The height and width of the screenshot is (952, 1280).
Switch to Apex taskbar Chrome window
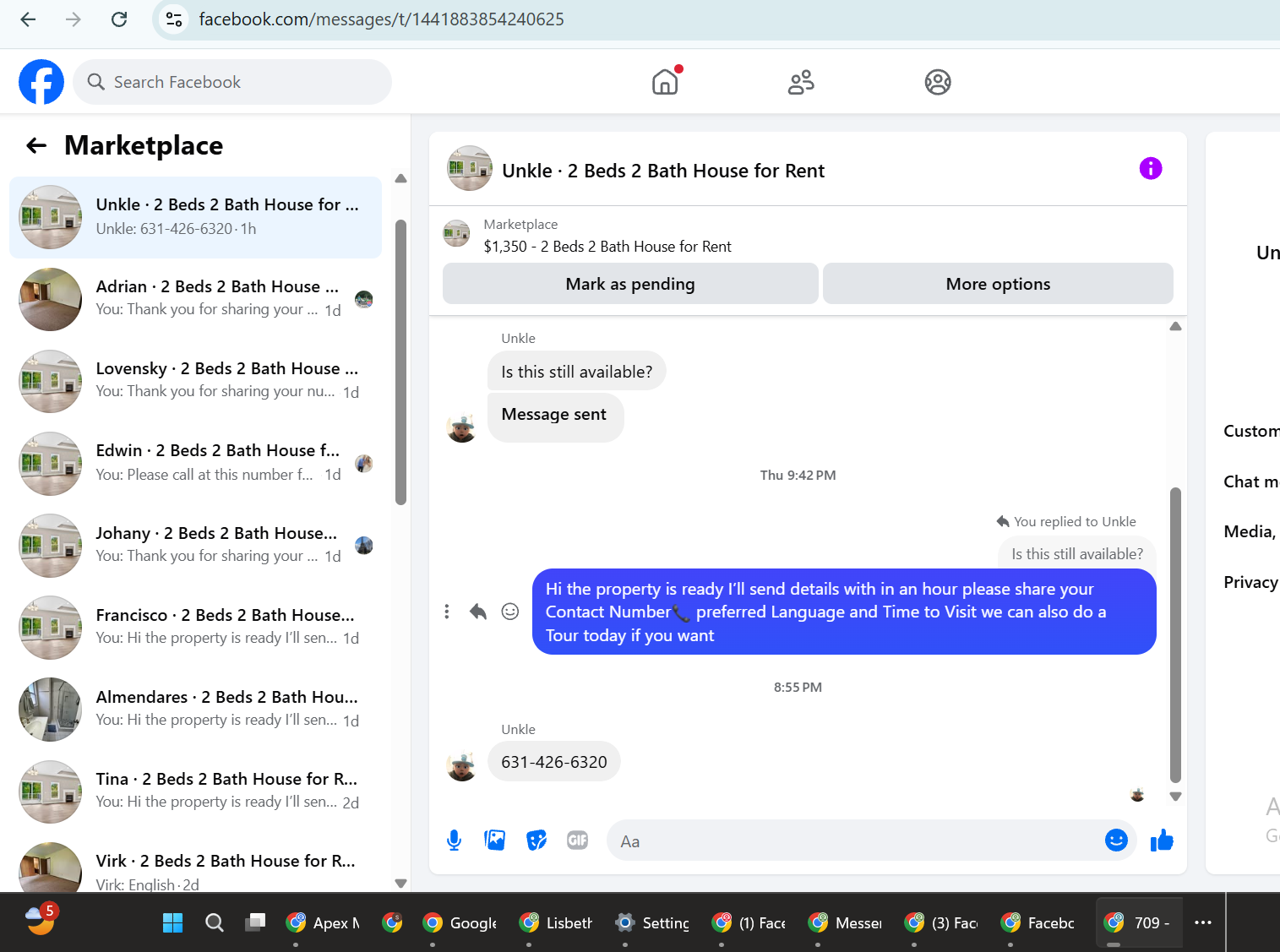point(323,922)
